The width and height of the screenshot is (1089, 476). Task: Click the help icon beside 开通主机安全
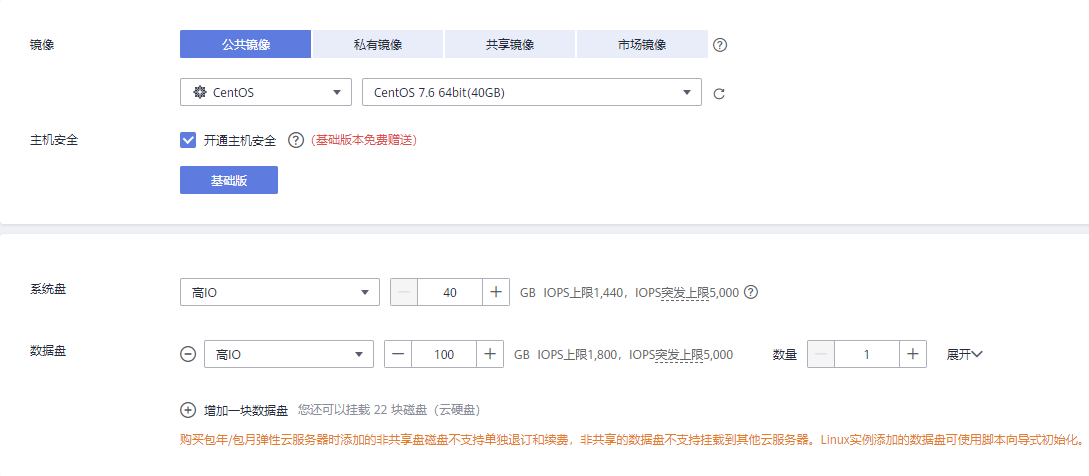tap(296, 140)
